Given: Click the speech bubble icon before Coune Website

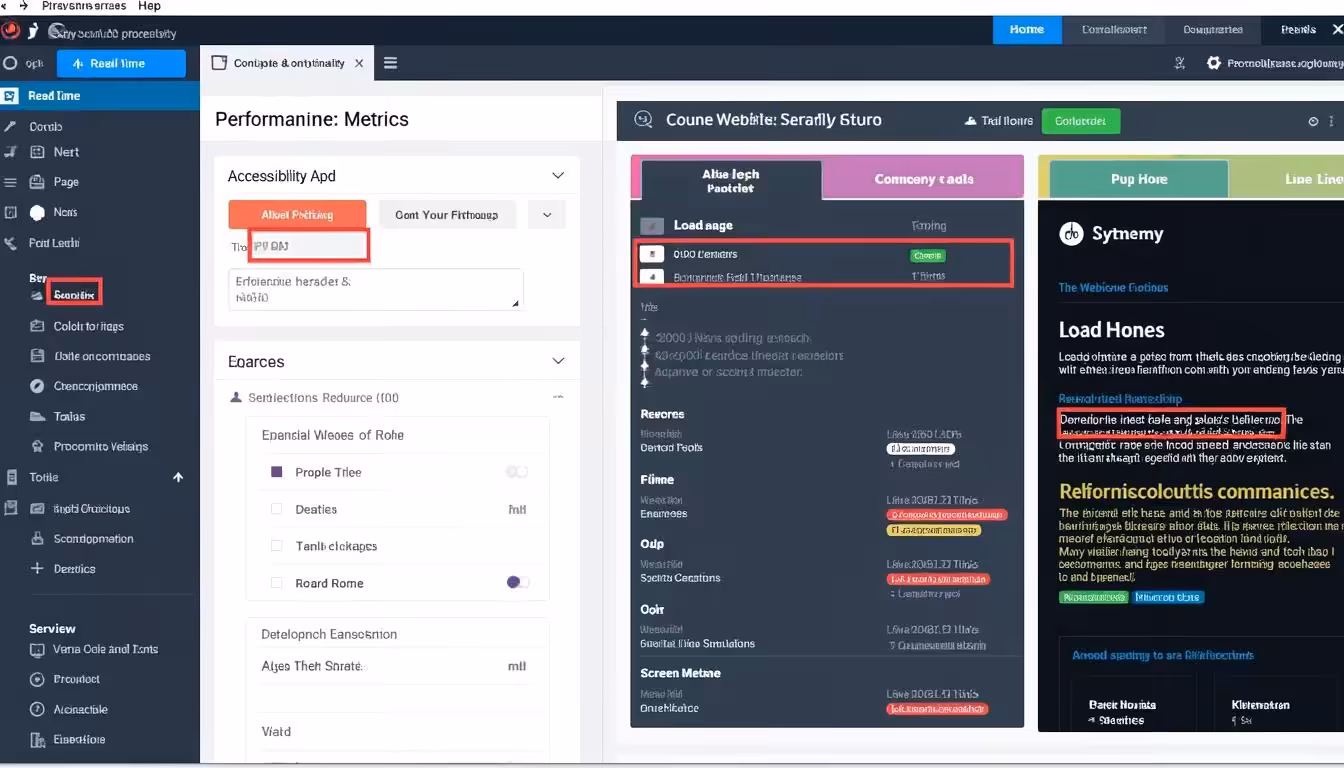Looking at the screenshot, I should pyautogui.click(x=643, y=120).
